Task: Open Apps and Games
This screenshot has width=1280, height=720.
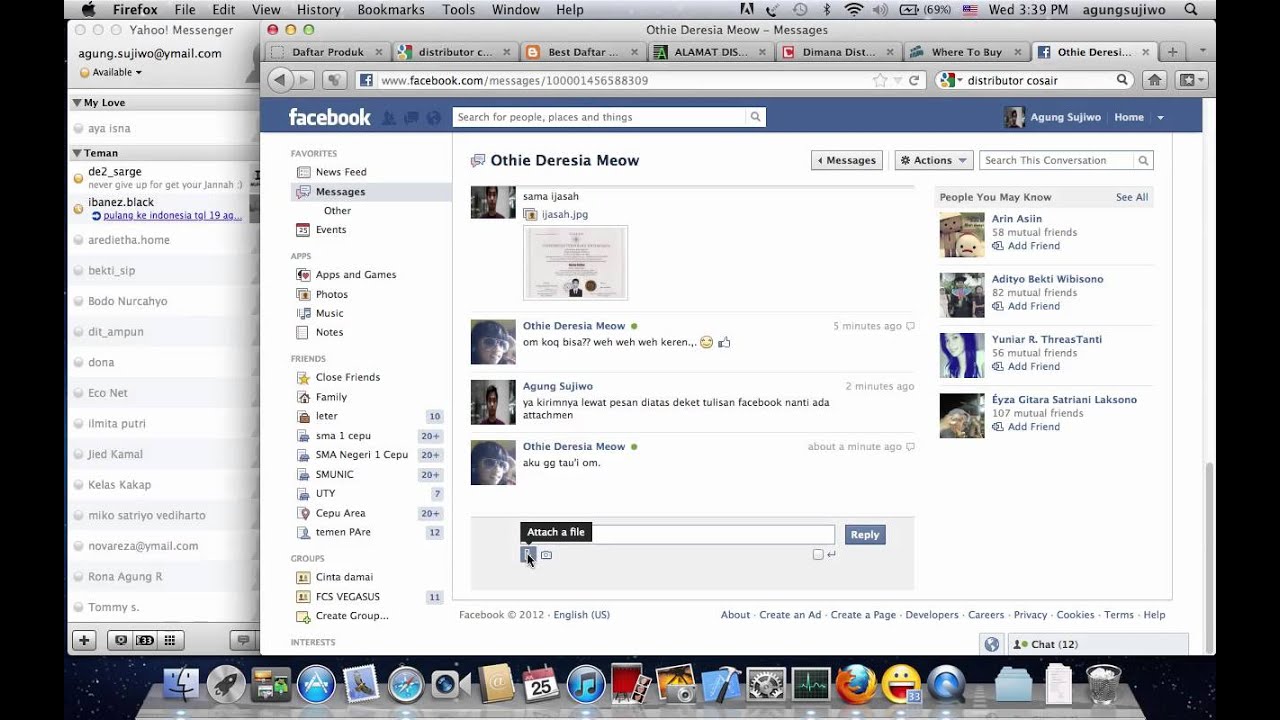Action: (356, 275)
